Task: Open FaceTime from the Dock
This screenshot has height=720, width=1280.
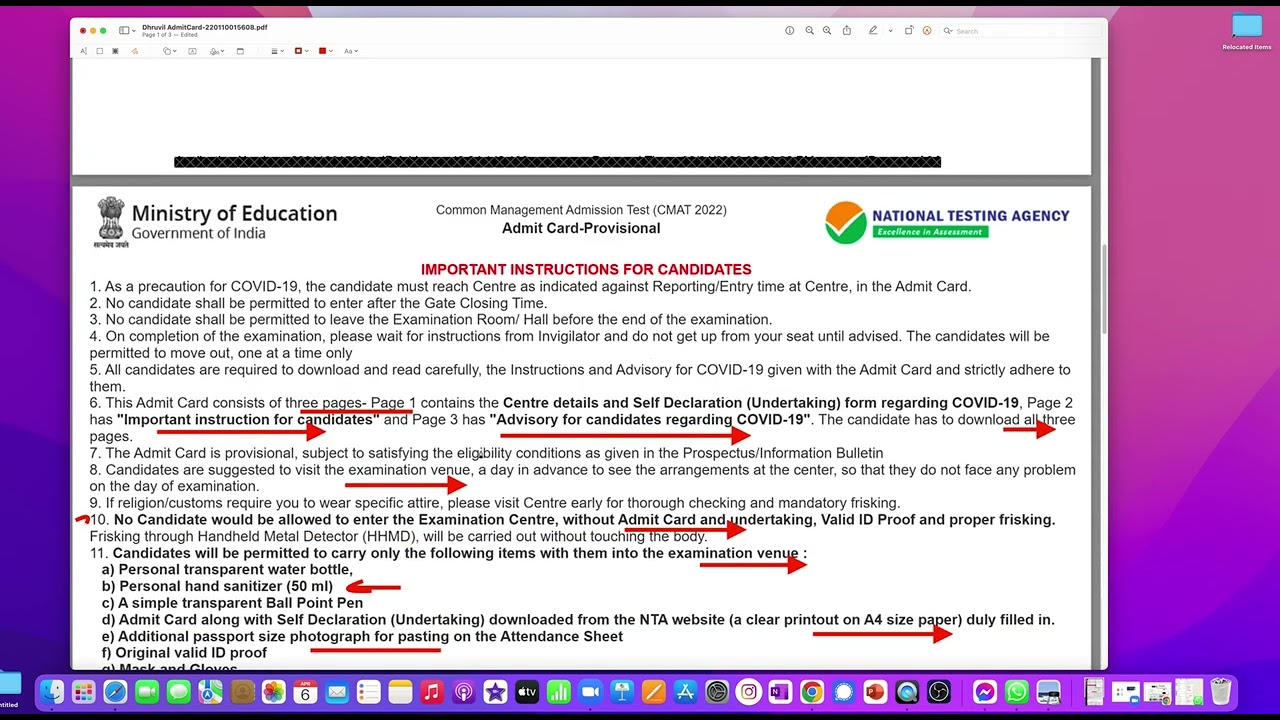Action: click(147, 692)
